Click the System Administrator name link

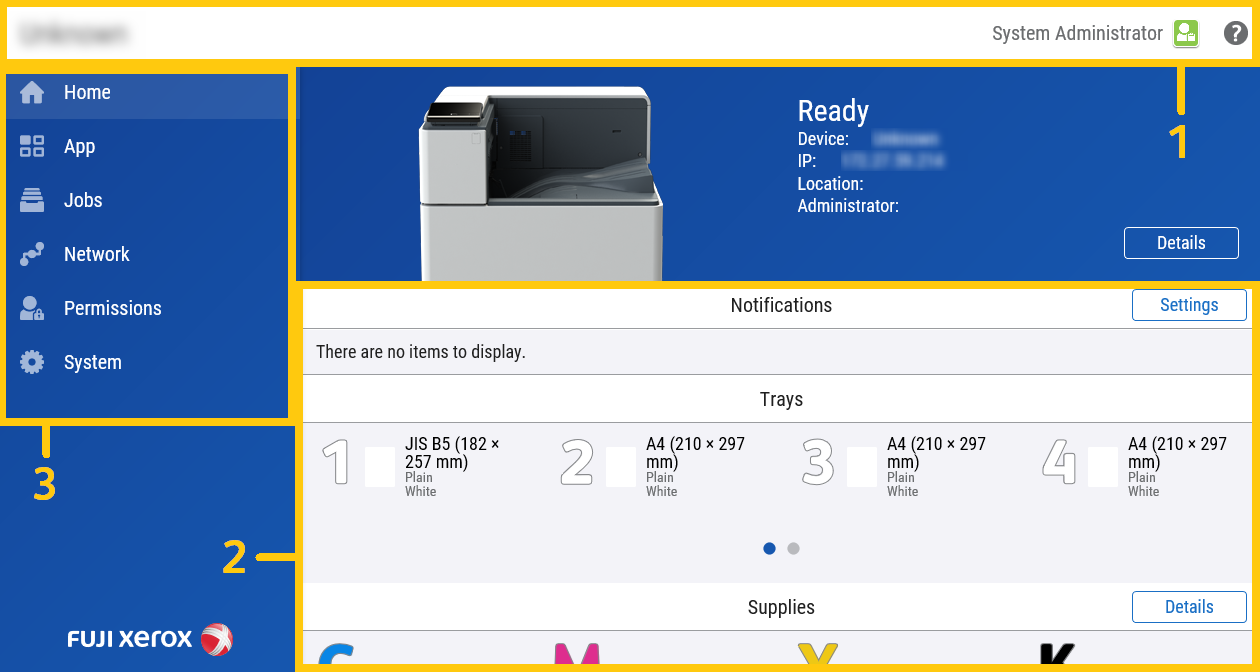click(x=1076, y=33)
